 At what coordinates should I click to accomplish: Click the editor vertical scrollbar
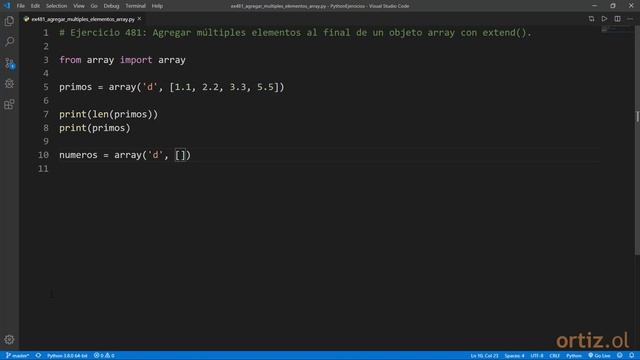point(637,141)
